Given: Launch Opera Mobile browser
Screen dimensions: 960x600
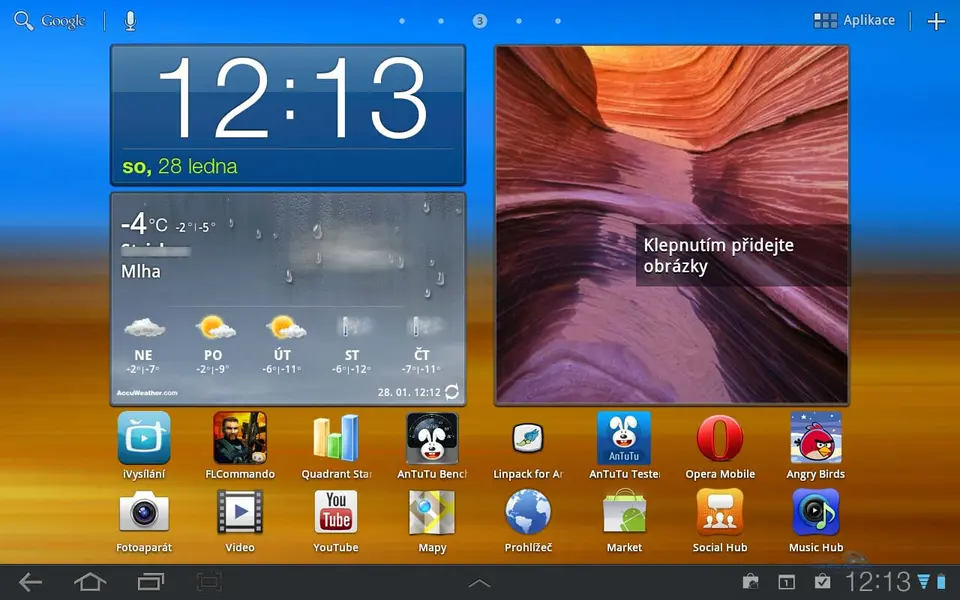Looking at the screenshot, I should [720, 440].
